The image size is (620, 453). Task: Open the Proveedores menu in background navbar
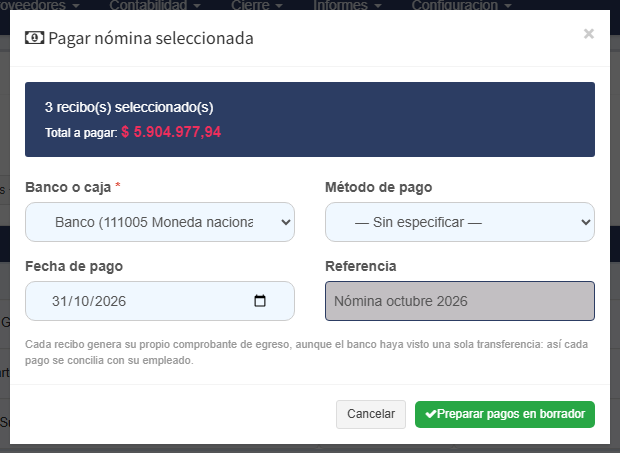[x=40, y=5]
